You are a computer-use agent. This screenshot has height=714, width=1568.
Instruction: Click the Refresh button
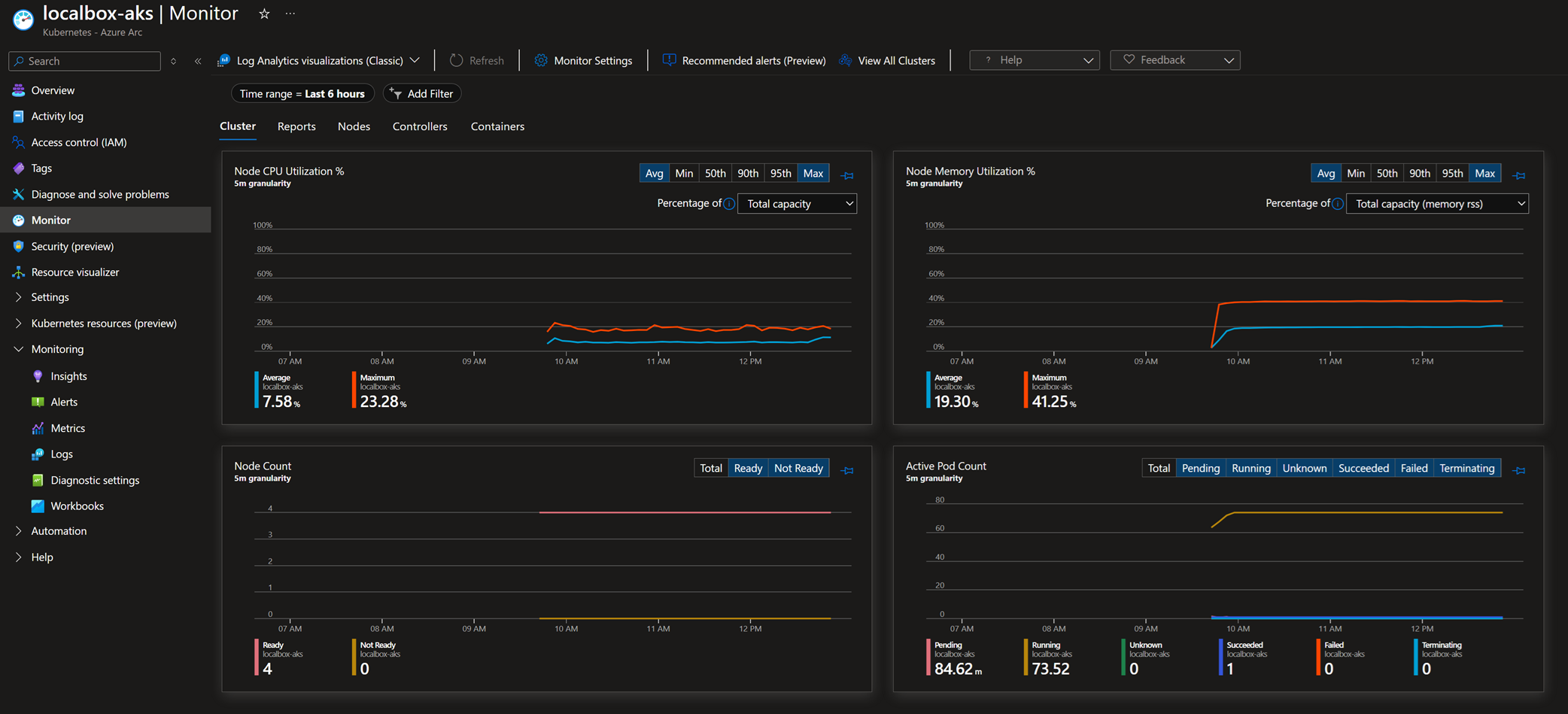coord(477,60)
